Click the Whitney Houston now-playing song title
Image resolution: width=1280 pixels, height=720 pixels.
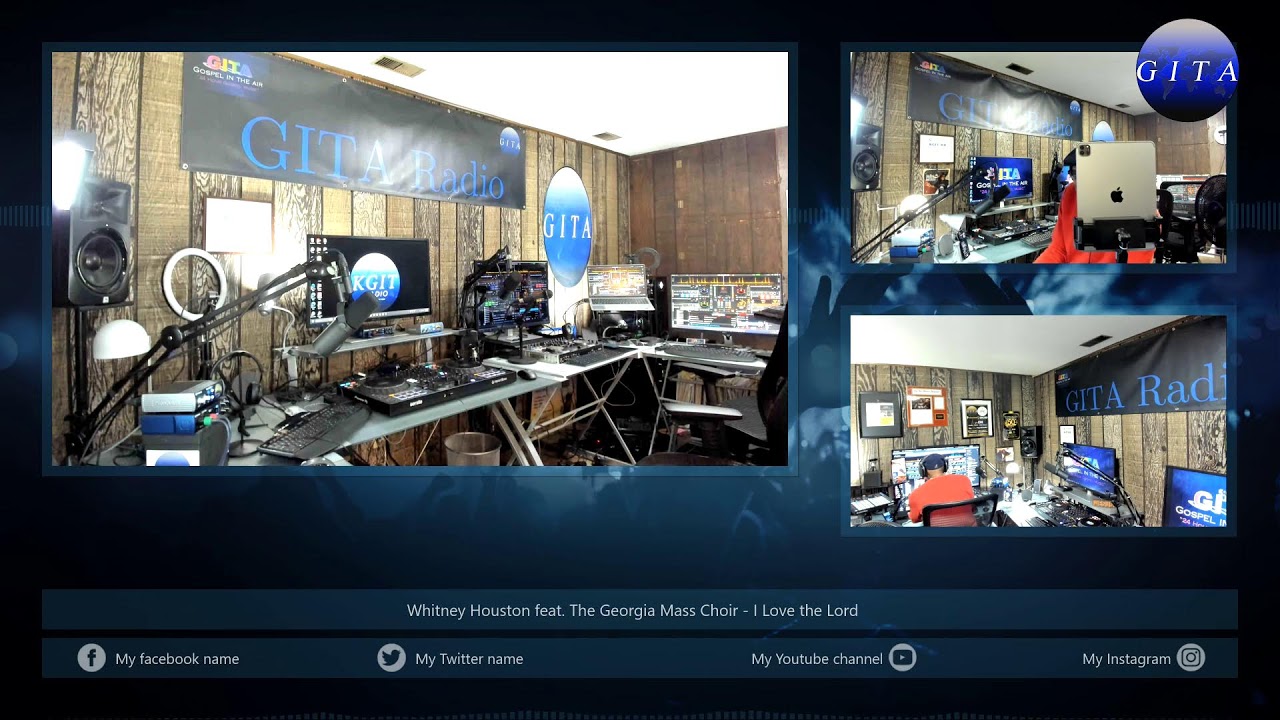pyautogui.click(x=632, y=610)
